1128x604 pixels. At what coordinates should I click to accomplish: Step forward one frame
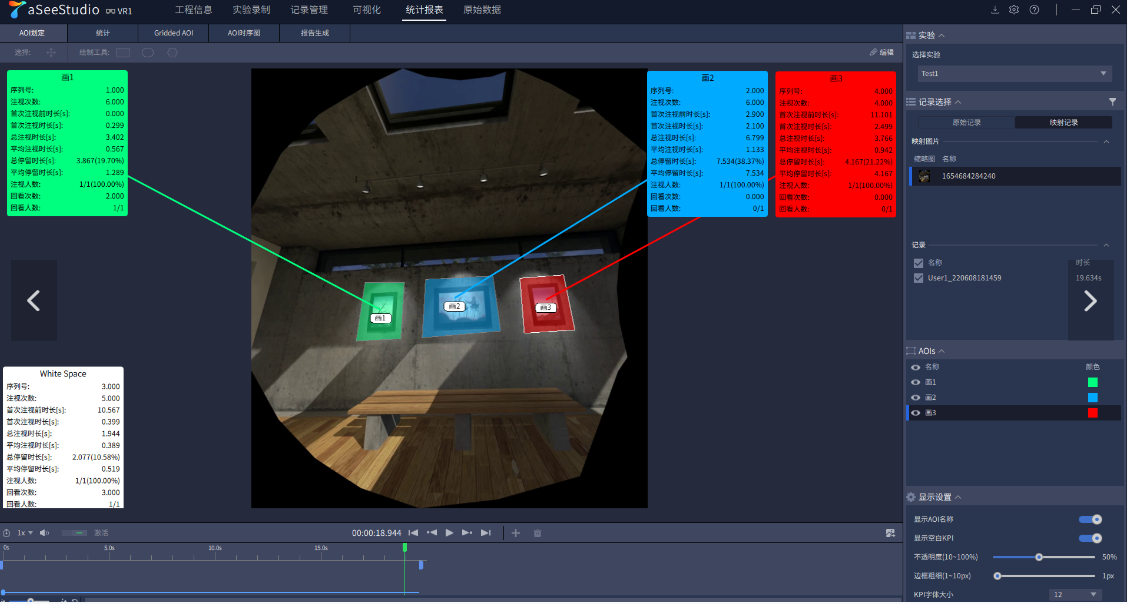pyautogui.click(x=467, y=533)
